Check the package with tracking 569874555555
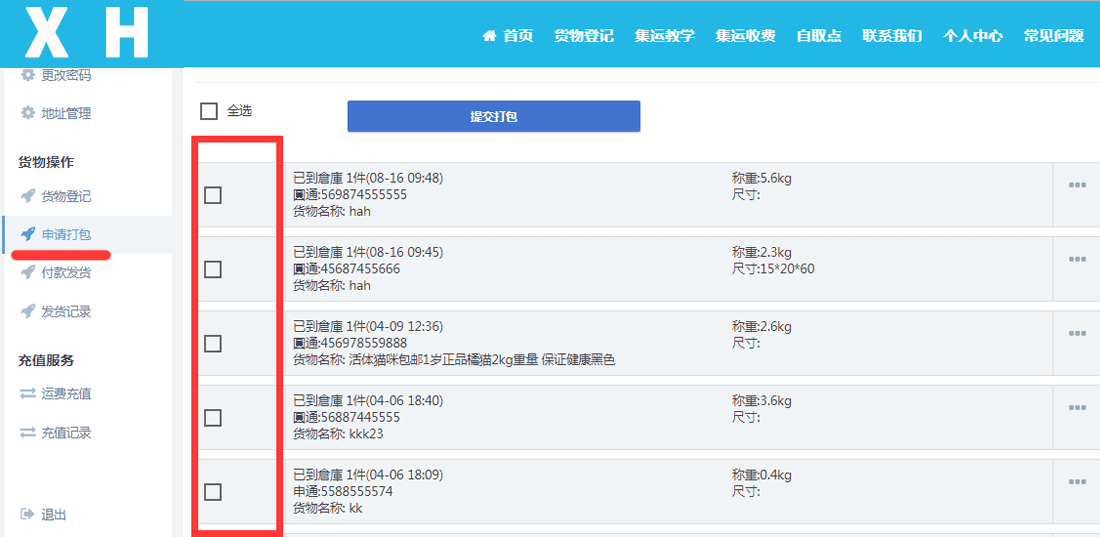This screenshot has width=1100, height=537. [x=213, y=195]
